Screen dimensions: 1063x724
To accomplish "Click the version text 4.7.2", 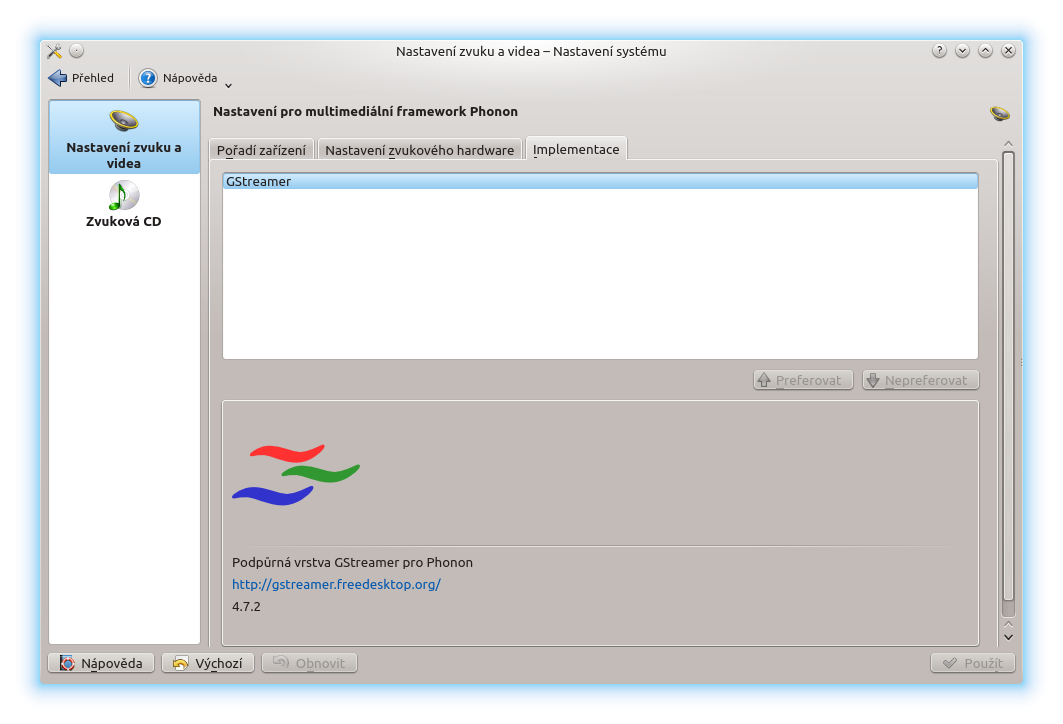I will pos(246,607).
